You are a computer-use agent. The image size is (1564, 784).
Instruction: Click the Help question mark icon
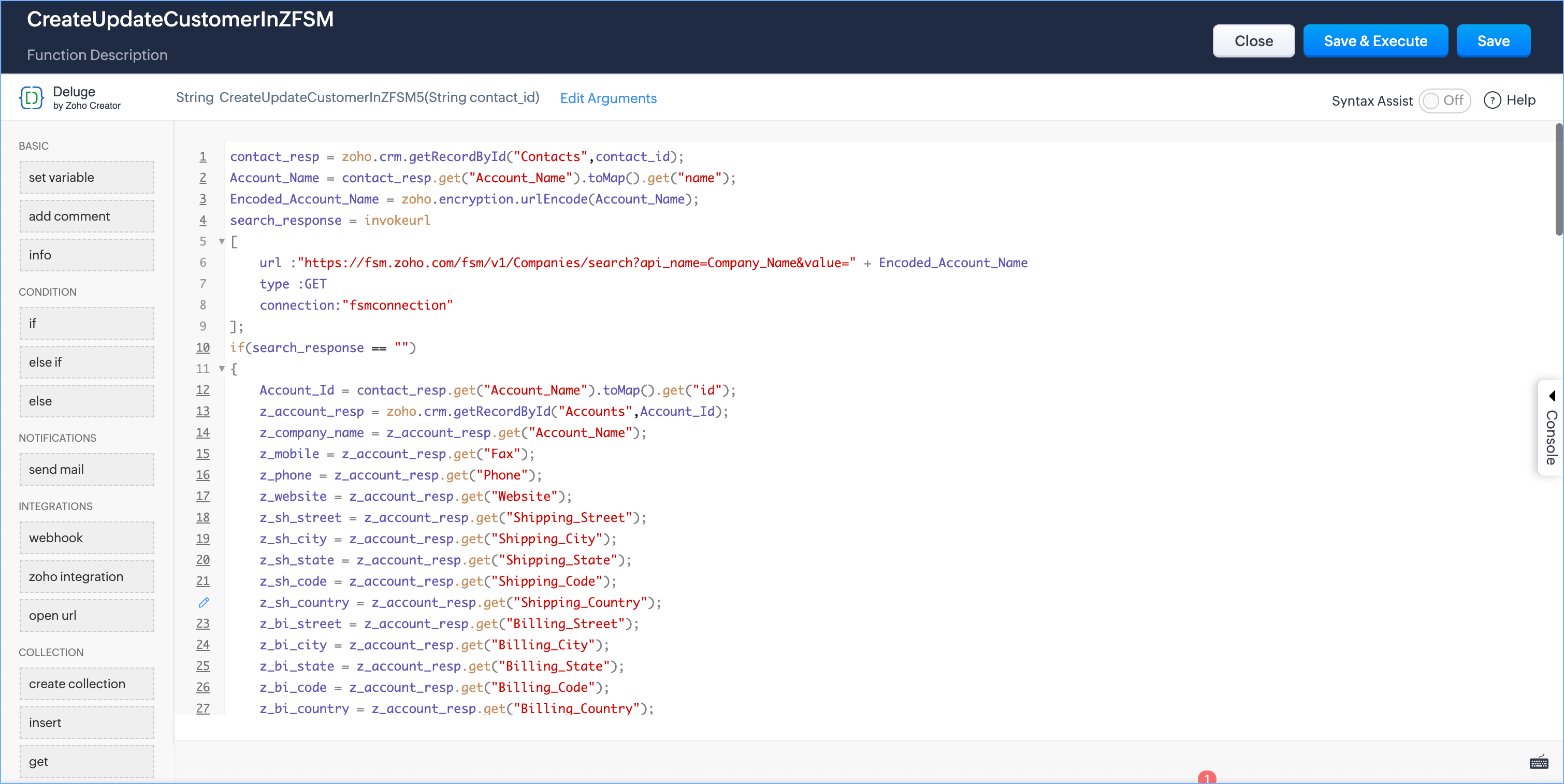point(1491,100)
